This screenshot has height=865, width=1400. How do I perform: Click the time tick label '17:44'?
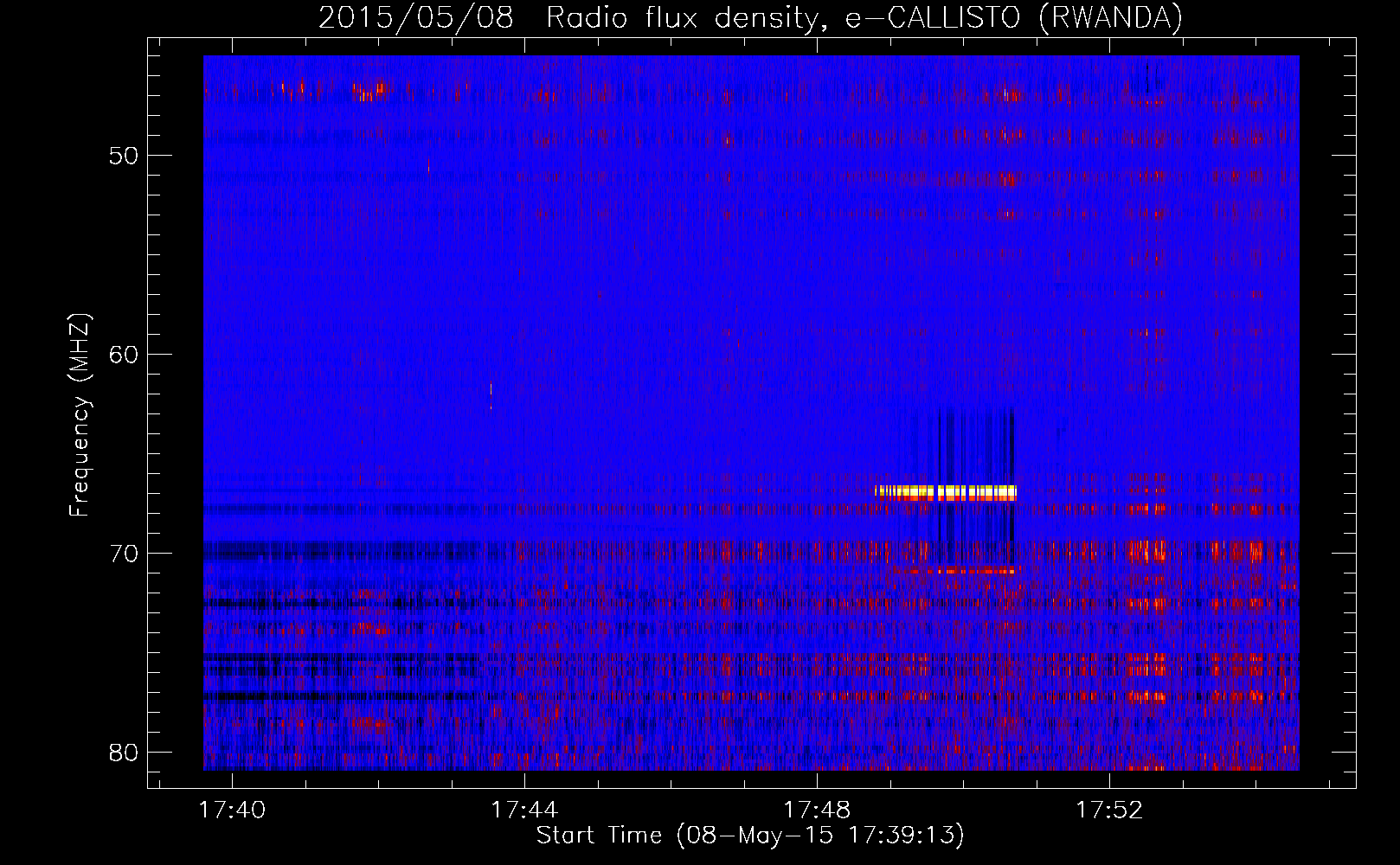[x=524, y=811]
